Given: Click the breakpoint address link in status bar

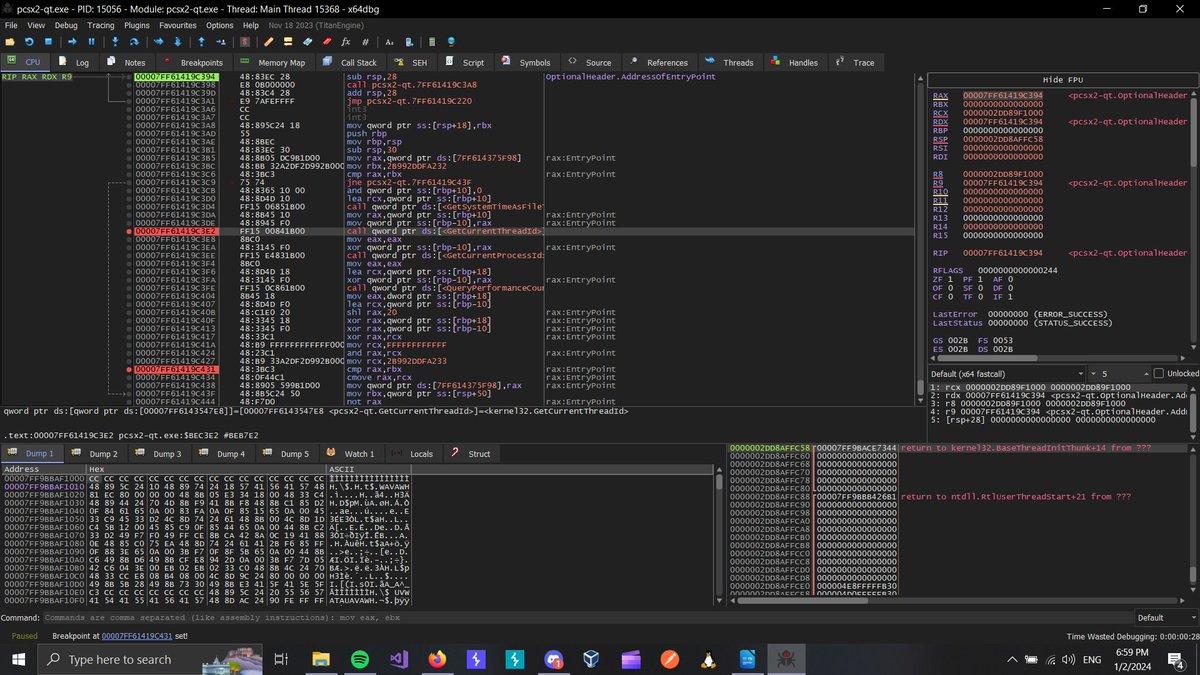Looking at the screenshot, I should [x=136, y=634].
